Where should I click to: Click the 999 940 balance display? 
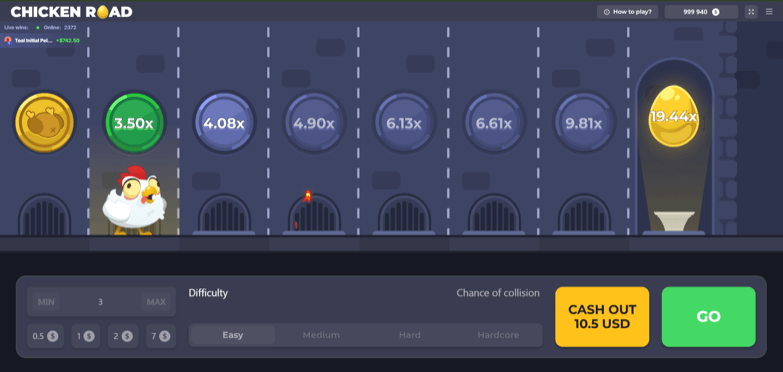[x=701, y=12]
